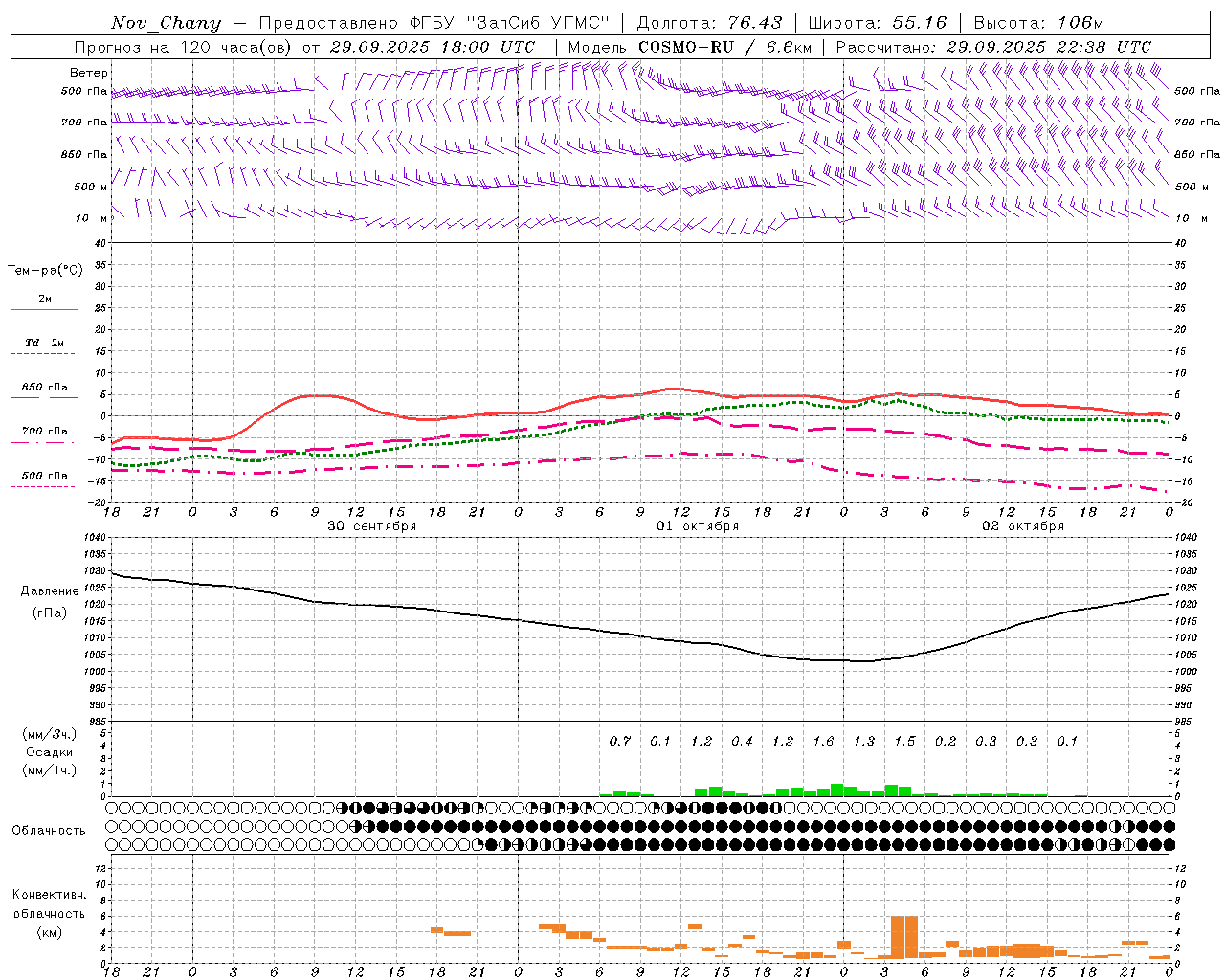Click the 'Прогноз на 120 часа(ов)' text

click(184, 47)
